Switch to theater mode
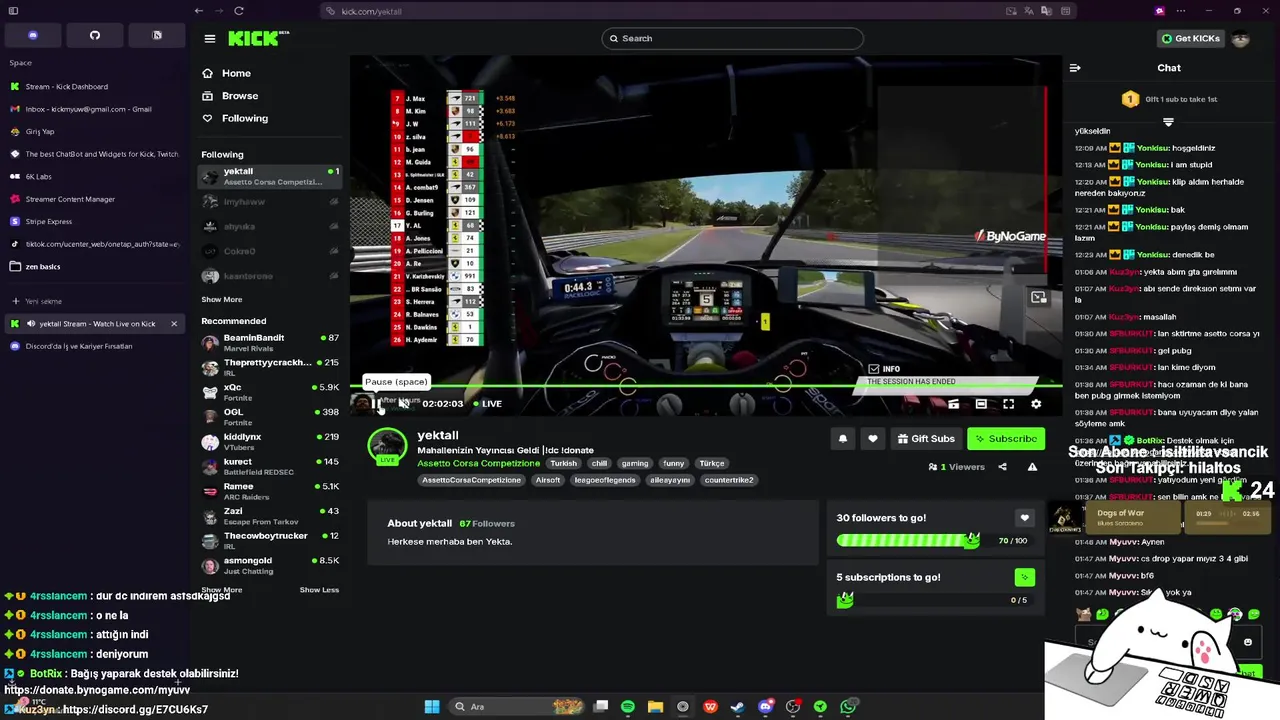 click(981, 404)
